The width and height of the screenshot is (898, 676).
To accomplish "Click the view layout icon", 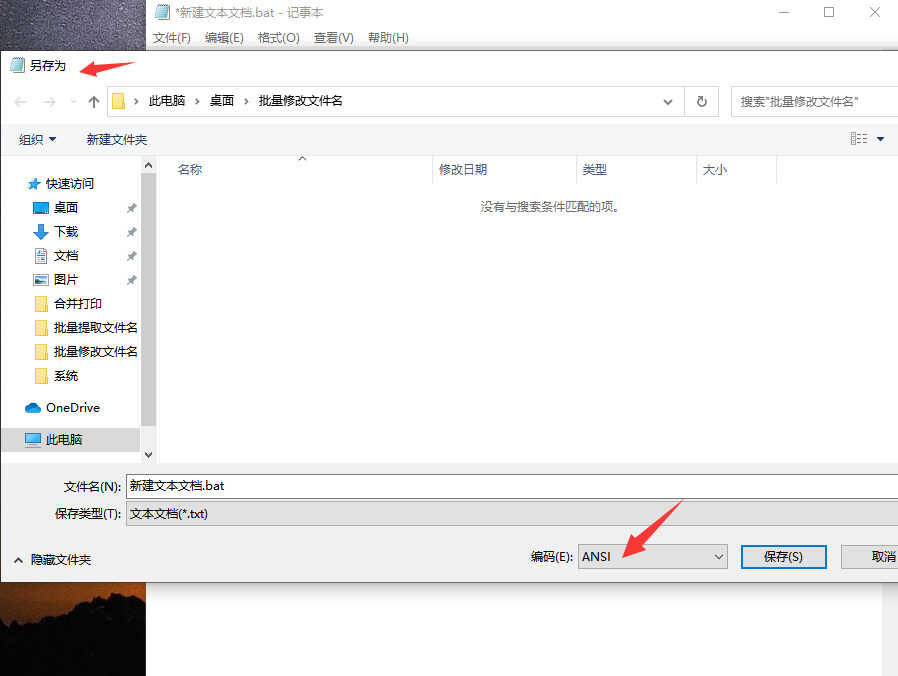I will [859, 139].
